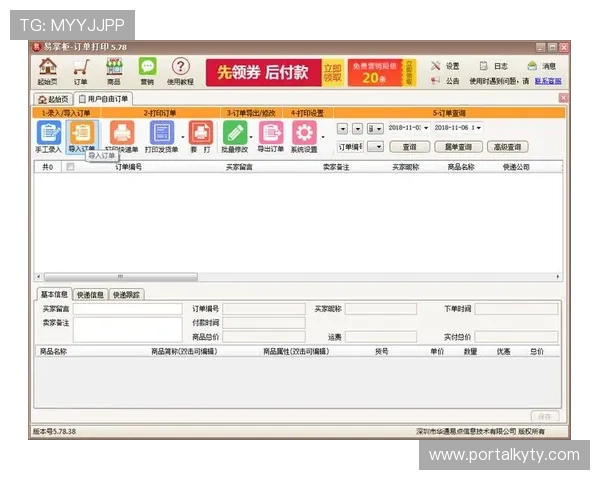This screenshot has width=600, height=480.
Task: Open the first small dropdown in 订单查询 row
Action: coord(342,129)
